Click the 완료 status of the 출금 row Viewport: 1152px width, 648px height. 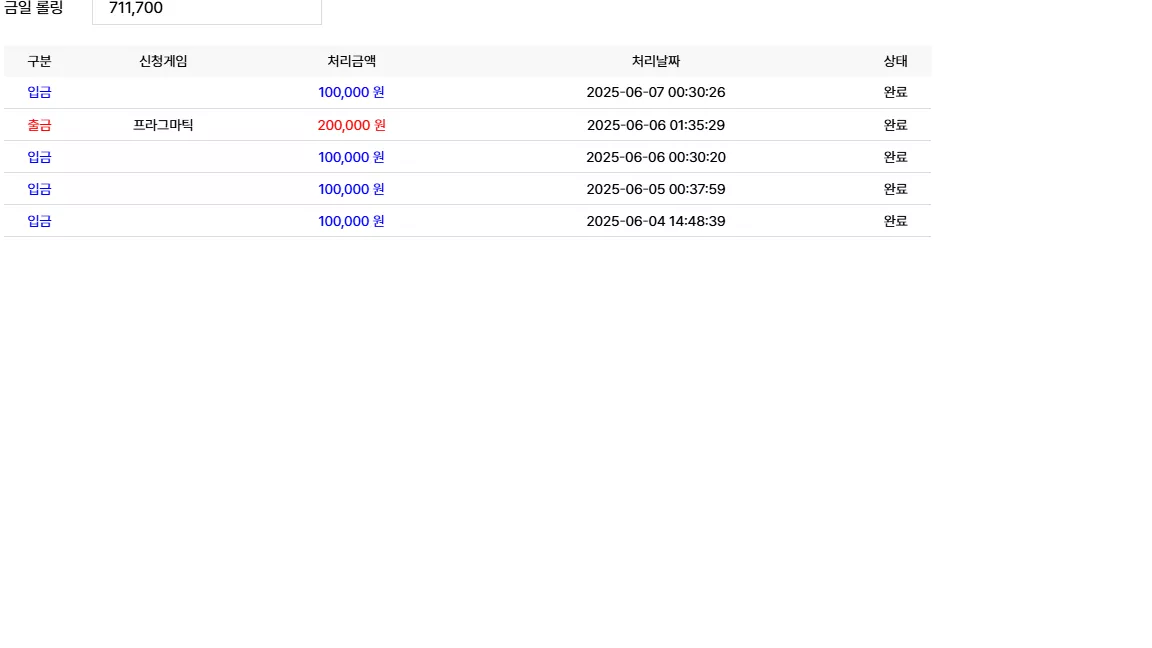(x=895, y=125)
